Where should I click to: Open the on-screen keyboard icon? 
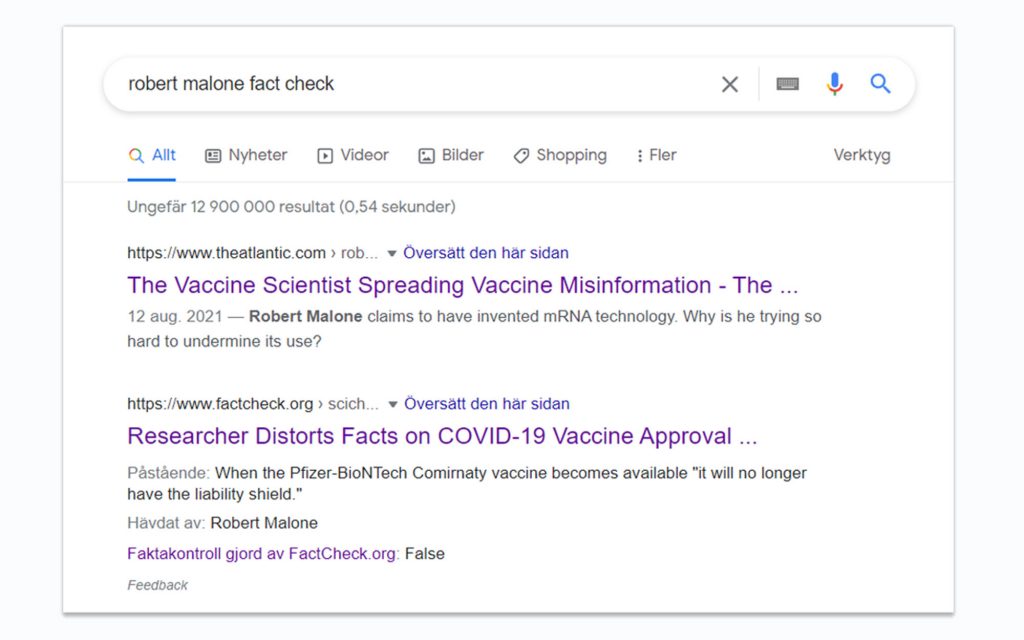click(x=788, y=84)
